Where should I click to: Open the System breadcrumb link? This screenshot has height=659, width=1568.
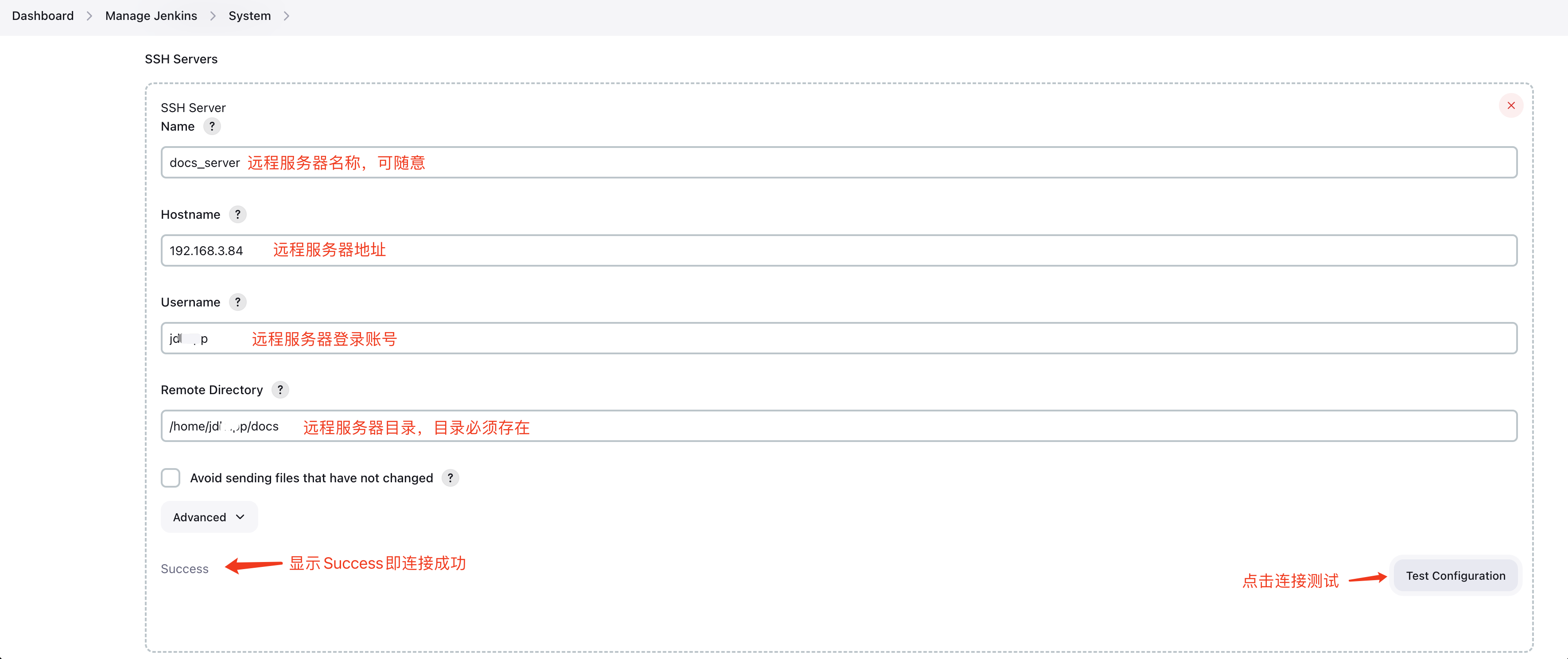[x=249, y=16]
